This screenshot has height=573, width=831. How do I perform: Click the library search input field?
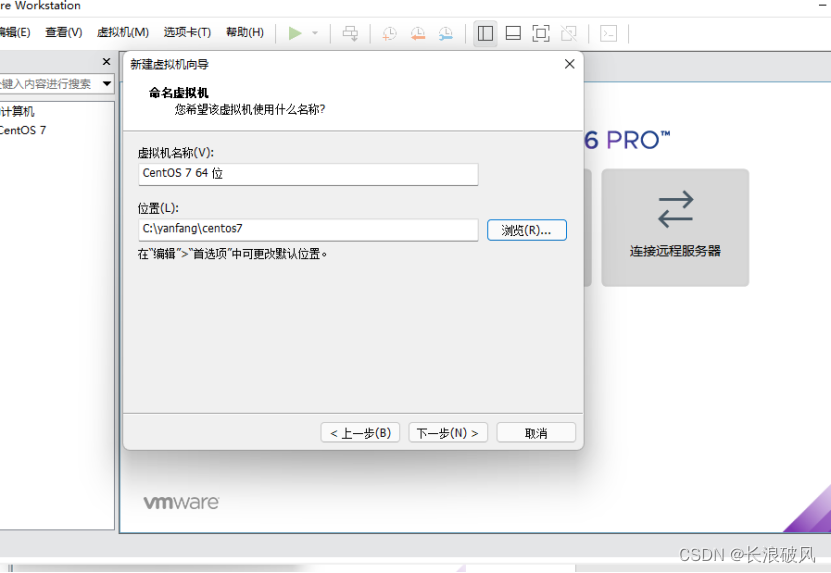coord(50,84)
